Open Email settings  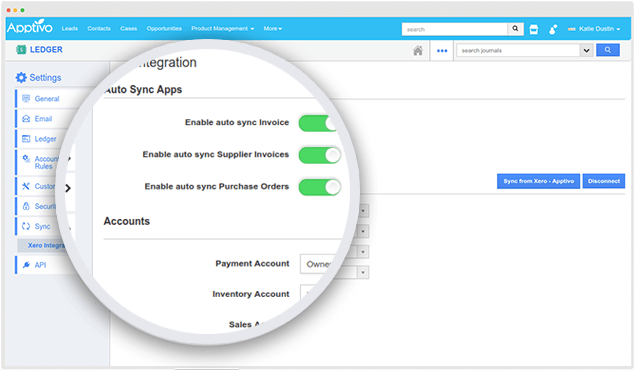pos(43,119)
